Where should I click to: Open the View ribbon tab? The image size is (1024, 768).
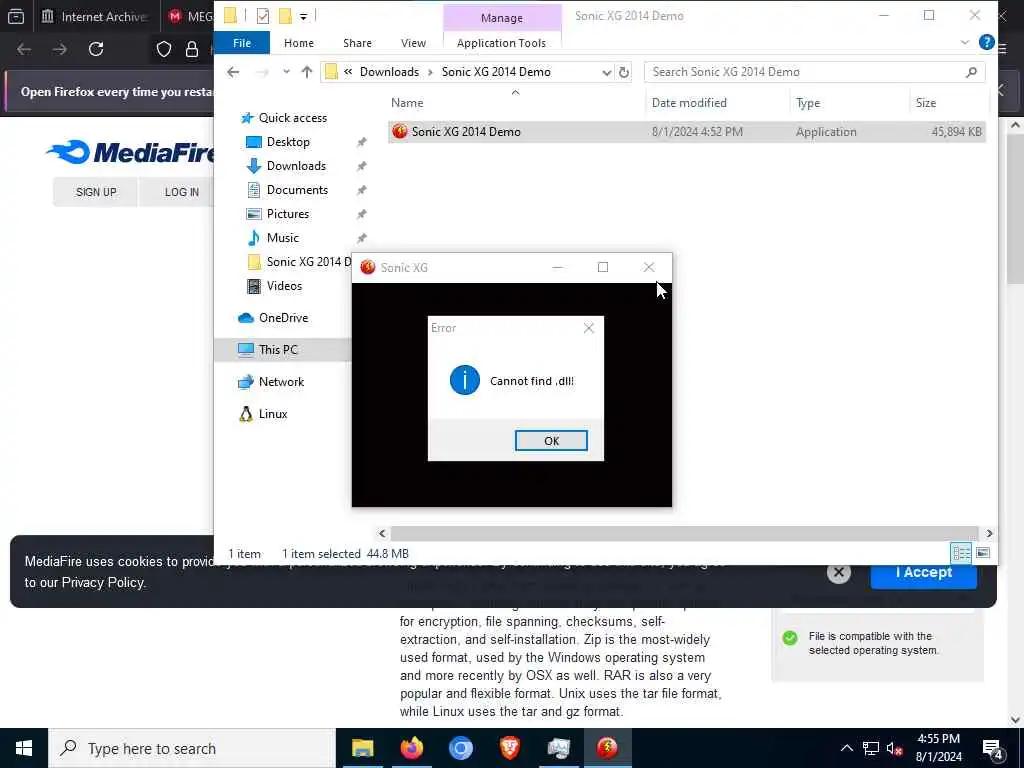click(413, 43)
